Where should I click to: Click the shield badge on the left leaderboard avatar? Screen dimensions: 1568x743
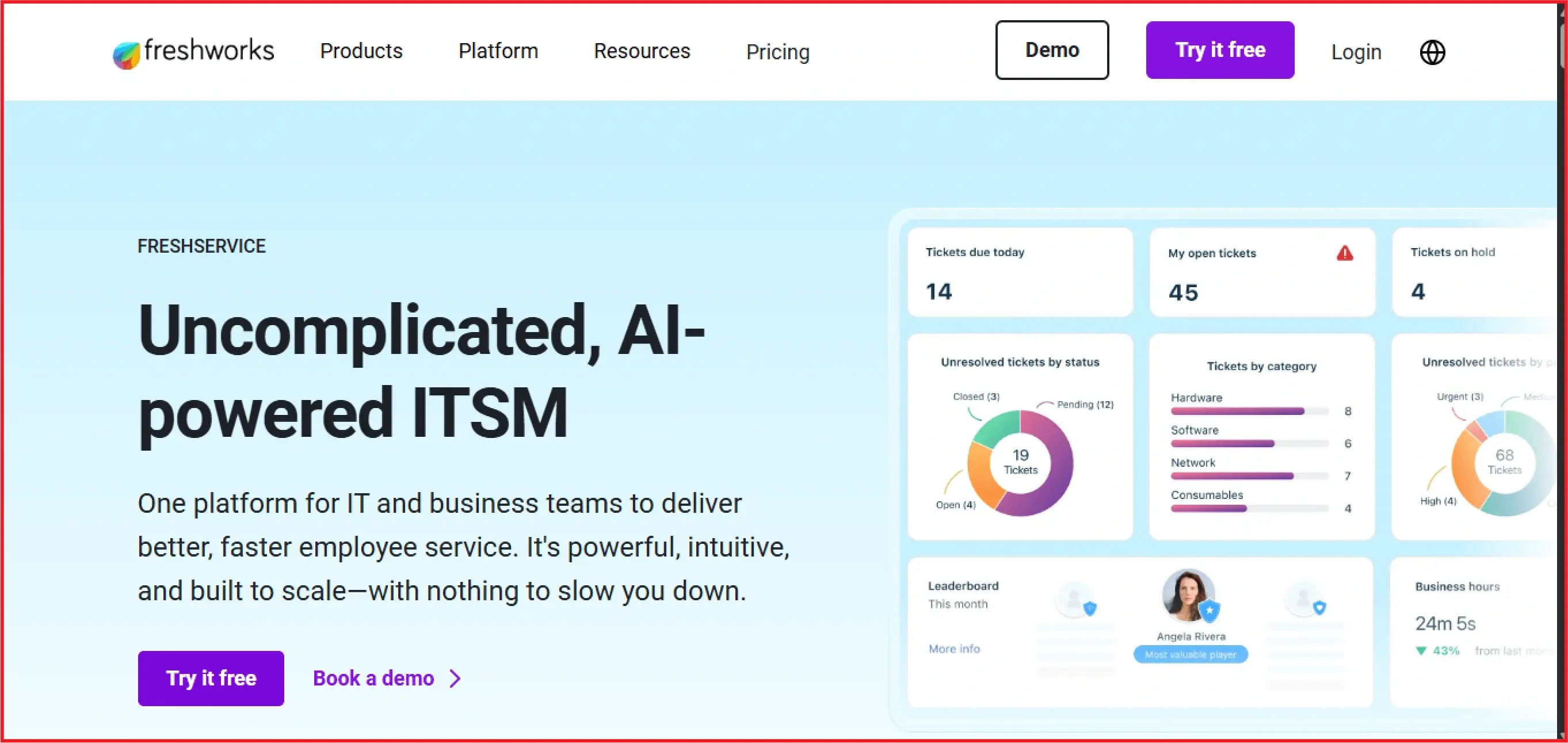(x=1092, y=607)
